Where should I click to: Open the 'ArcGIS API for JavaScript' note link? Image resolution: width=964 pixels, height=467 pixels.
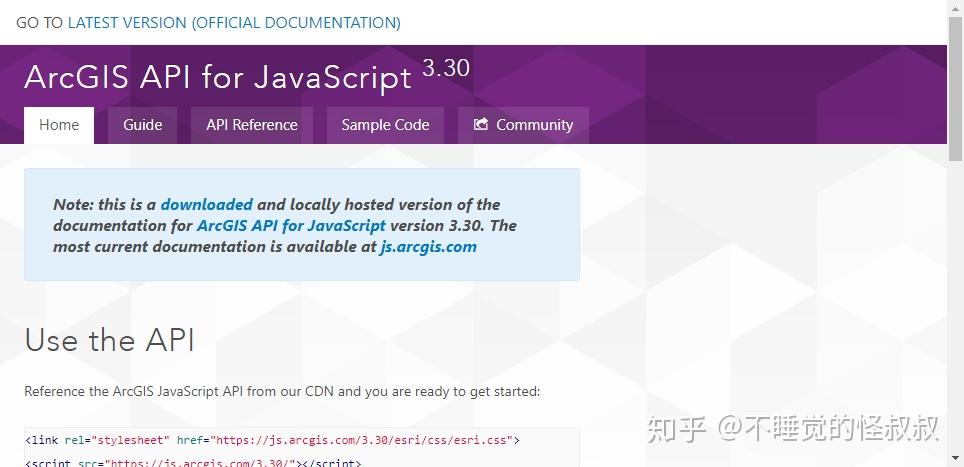[291, 226]
